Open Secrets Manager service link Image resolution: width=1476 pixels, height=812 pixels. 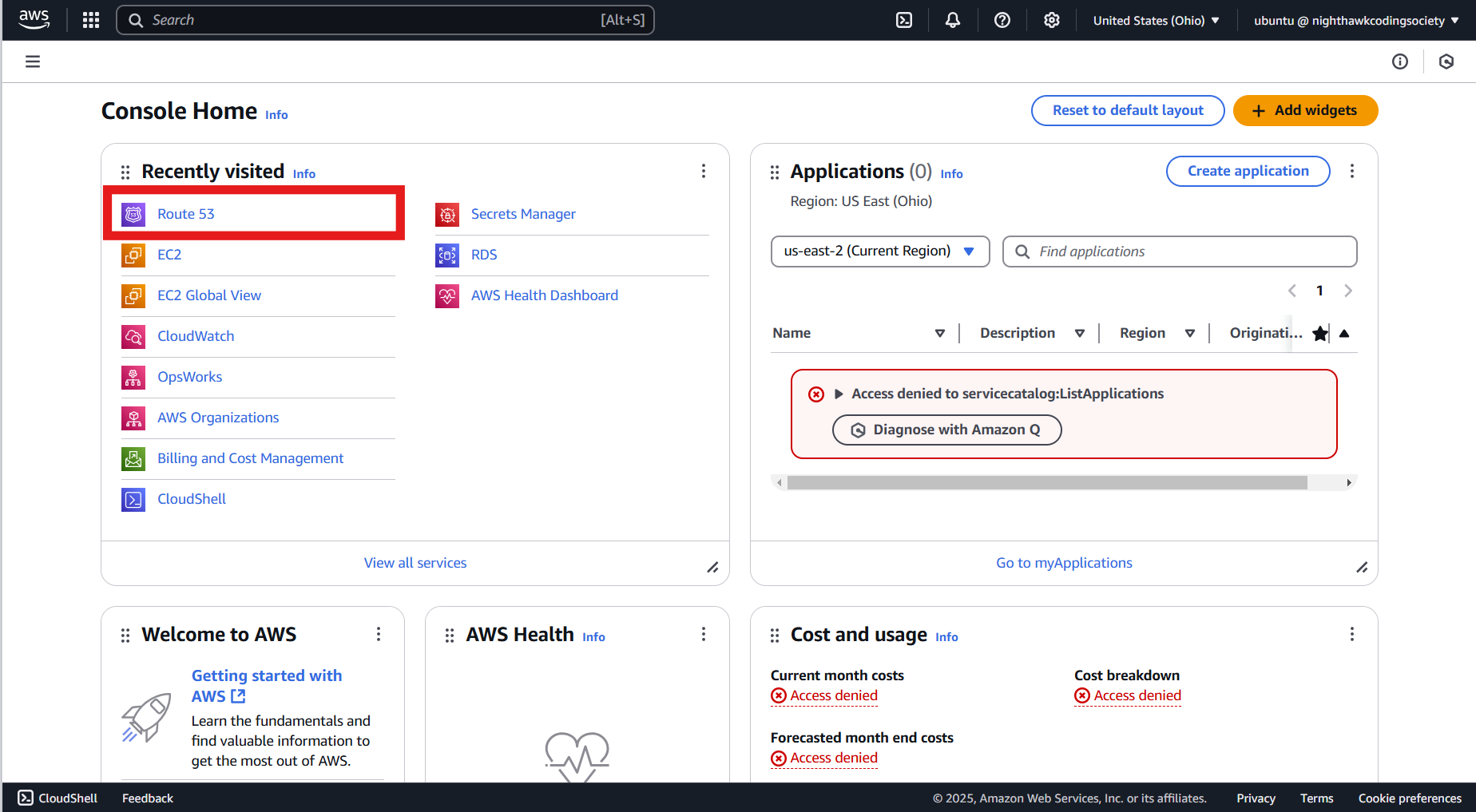tap(523, 214)
